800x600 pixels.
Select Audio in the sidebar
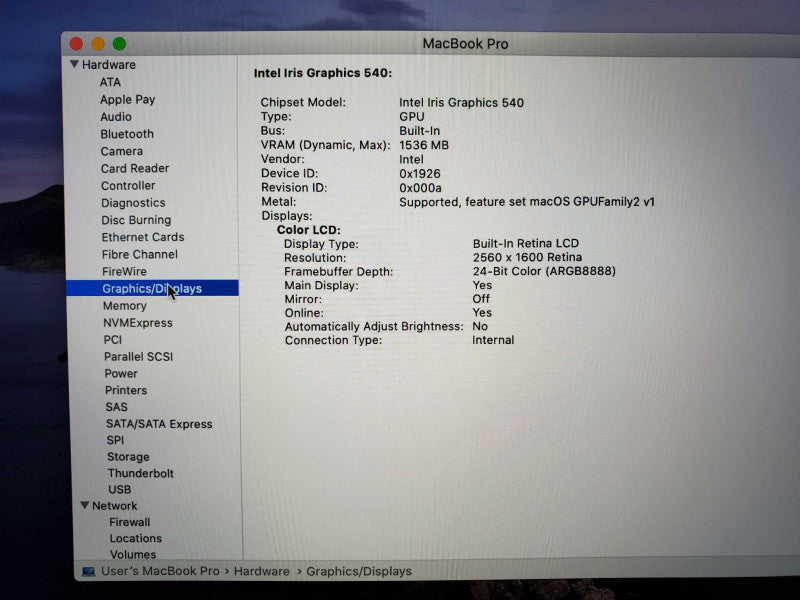tap(116, 117)
